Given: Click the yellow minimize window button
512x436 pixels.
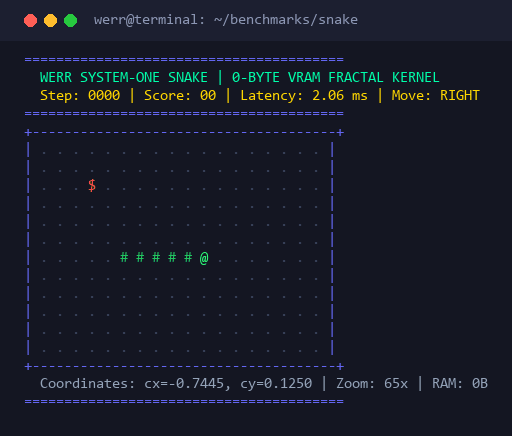Looking at the screenshot, I should 50,20.
